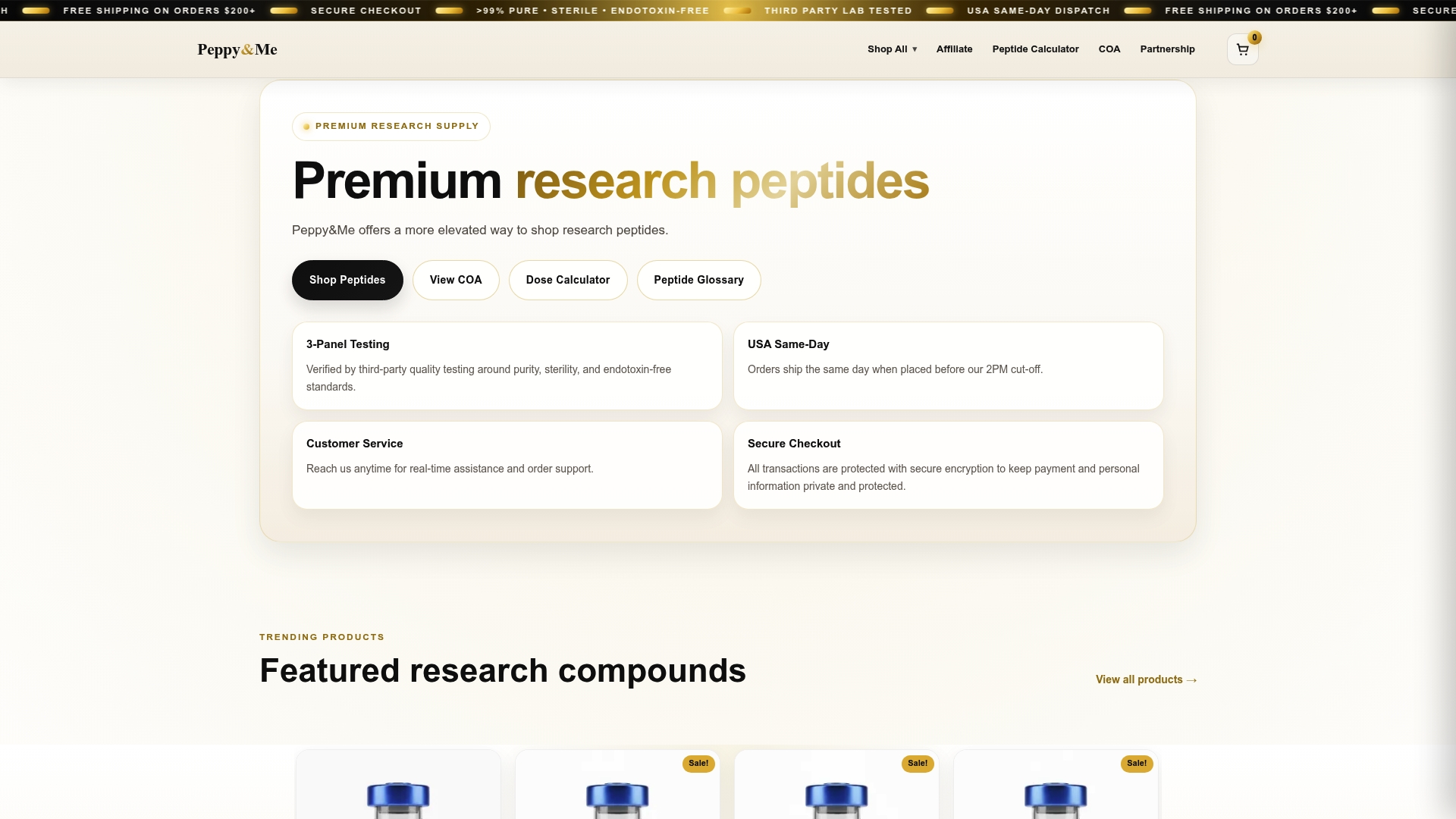Click the Featured research compounds heading

pos(503,671)
